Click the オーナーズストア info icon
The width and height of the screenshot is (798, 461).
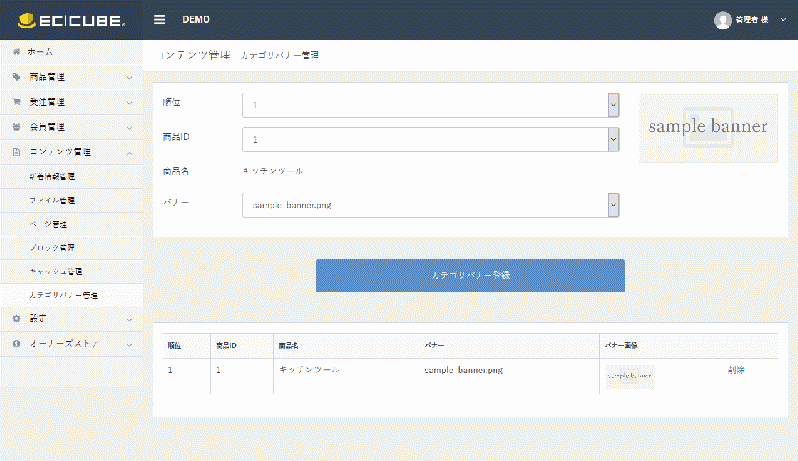(x=16, y=344)
